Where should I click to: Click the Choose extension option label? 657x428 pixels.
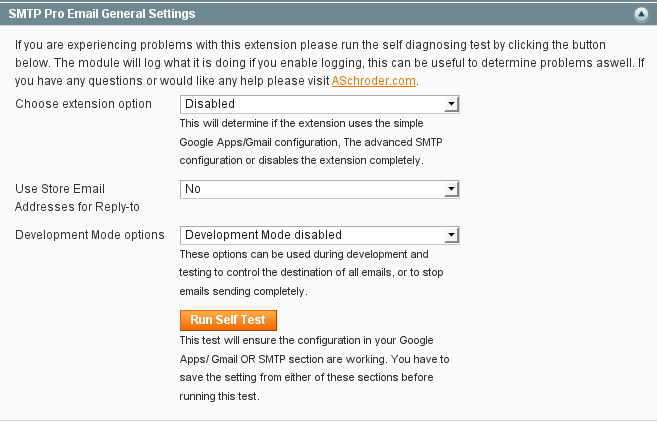pyautogui.click(x=83, y=104)
